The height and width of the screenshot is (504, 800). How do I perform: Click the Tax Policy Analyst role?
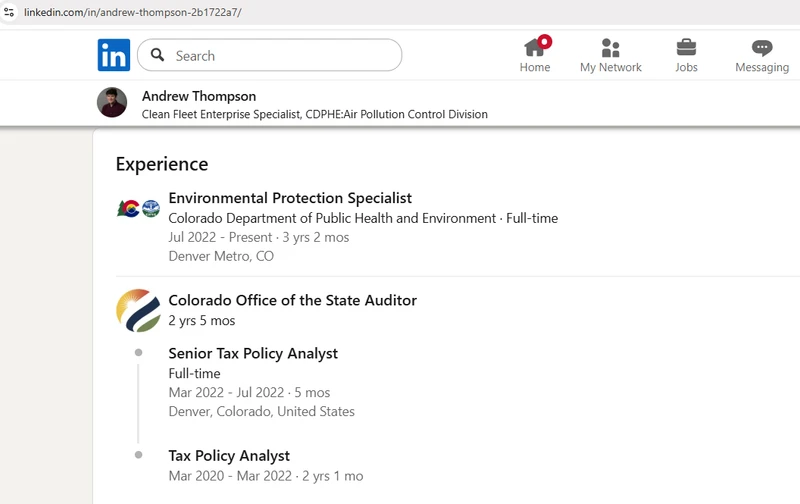click(x=229, y=456)
